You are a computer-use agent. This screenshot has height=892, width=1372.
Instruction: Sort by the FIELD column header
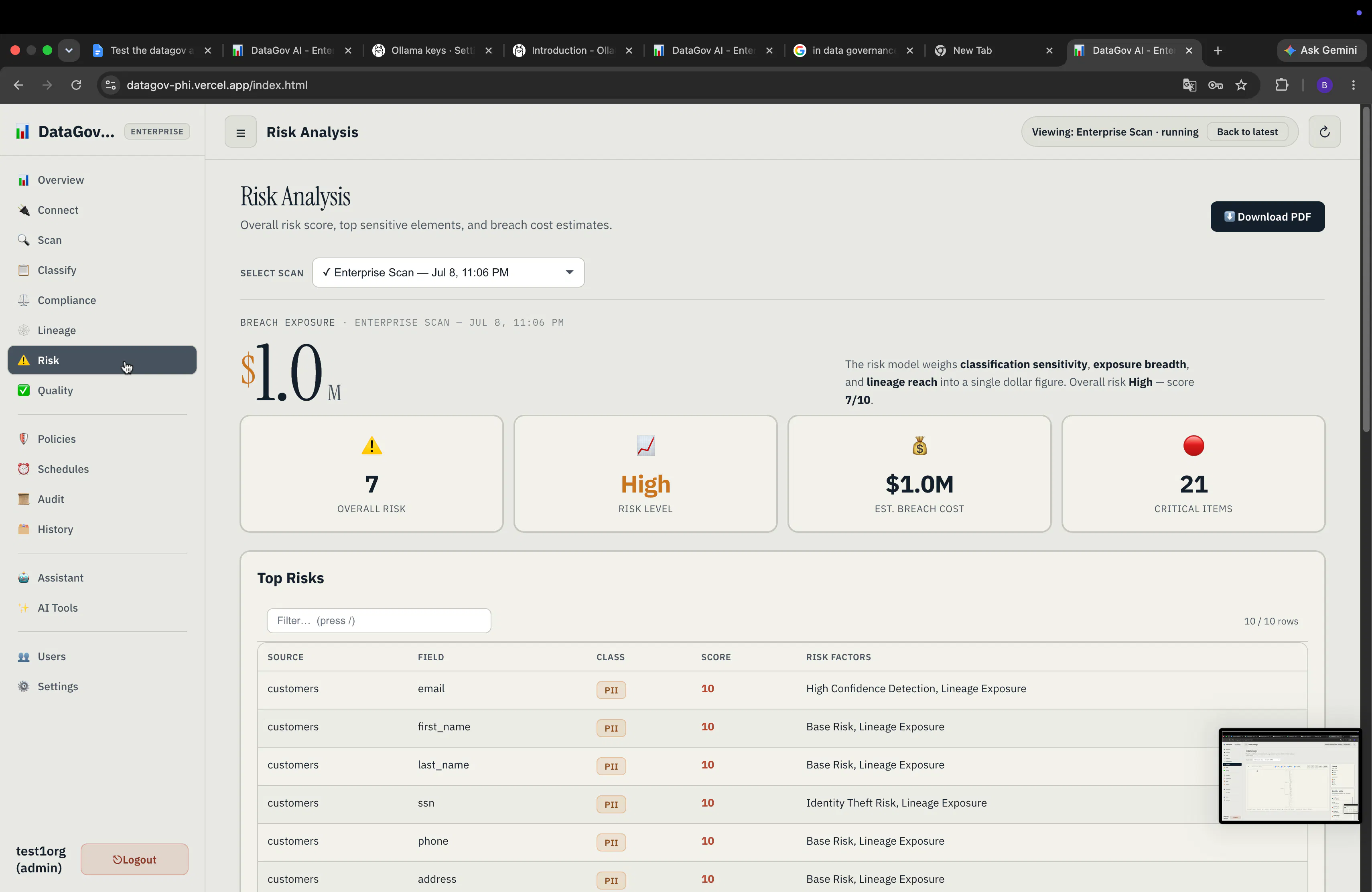pos(430,657)
